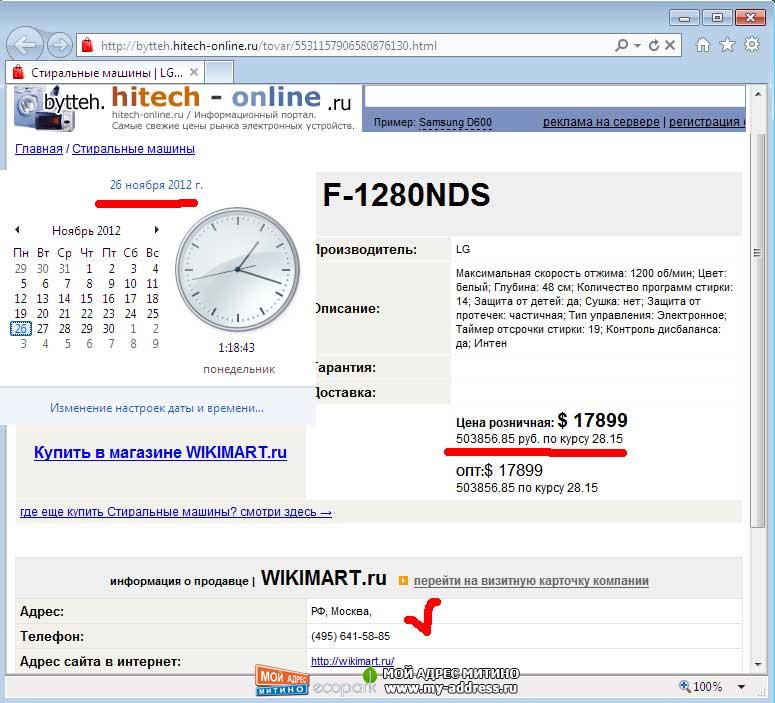775x703 pixels.
Task: Click the Главная breadcrumb link
Action: (38, 149)
